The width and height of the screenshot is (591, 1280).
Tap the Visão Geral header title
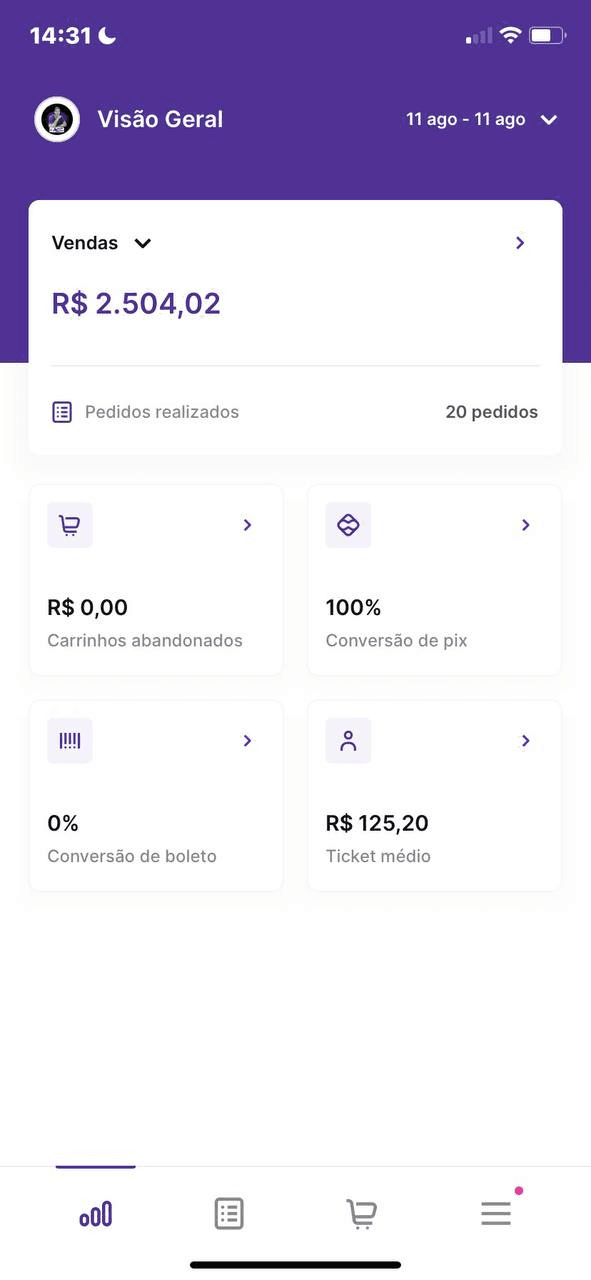point(160,120)
